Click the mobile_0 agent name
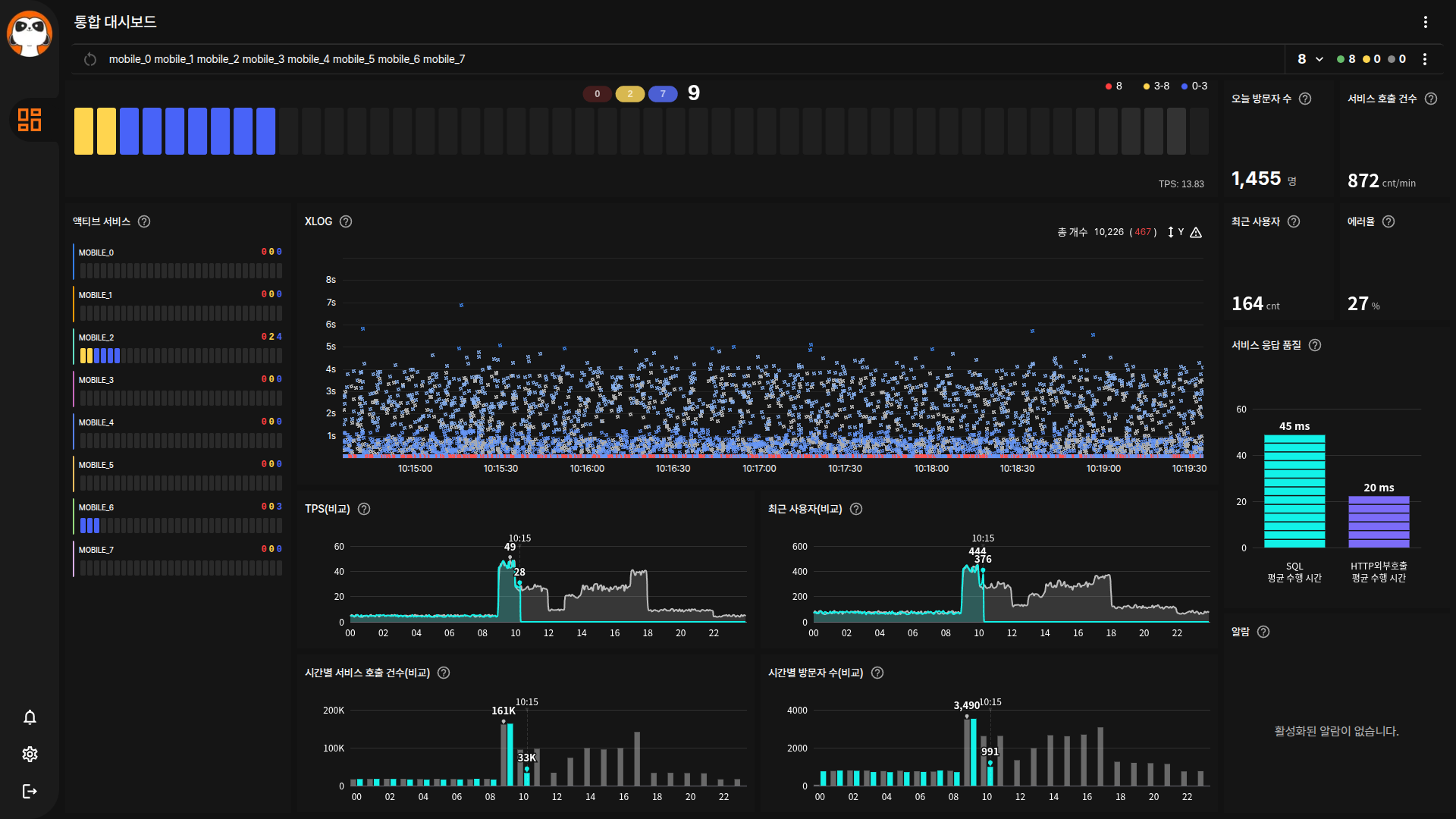Viewport: 1456px width, 819px height. [x=130, y=59]
